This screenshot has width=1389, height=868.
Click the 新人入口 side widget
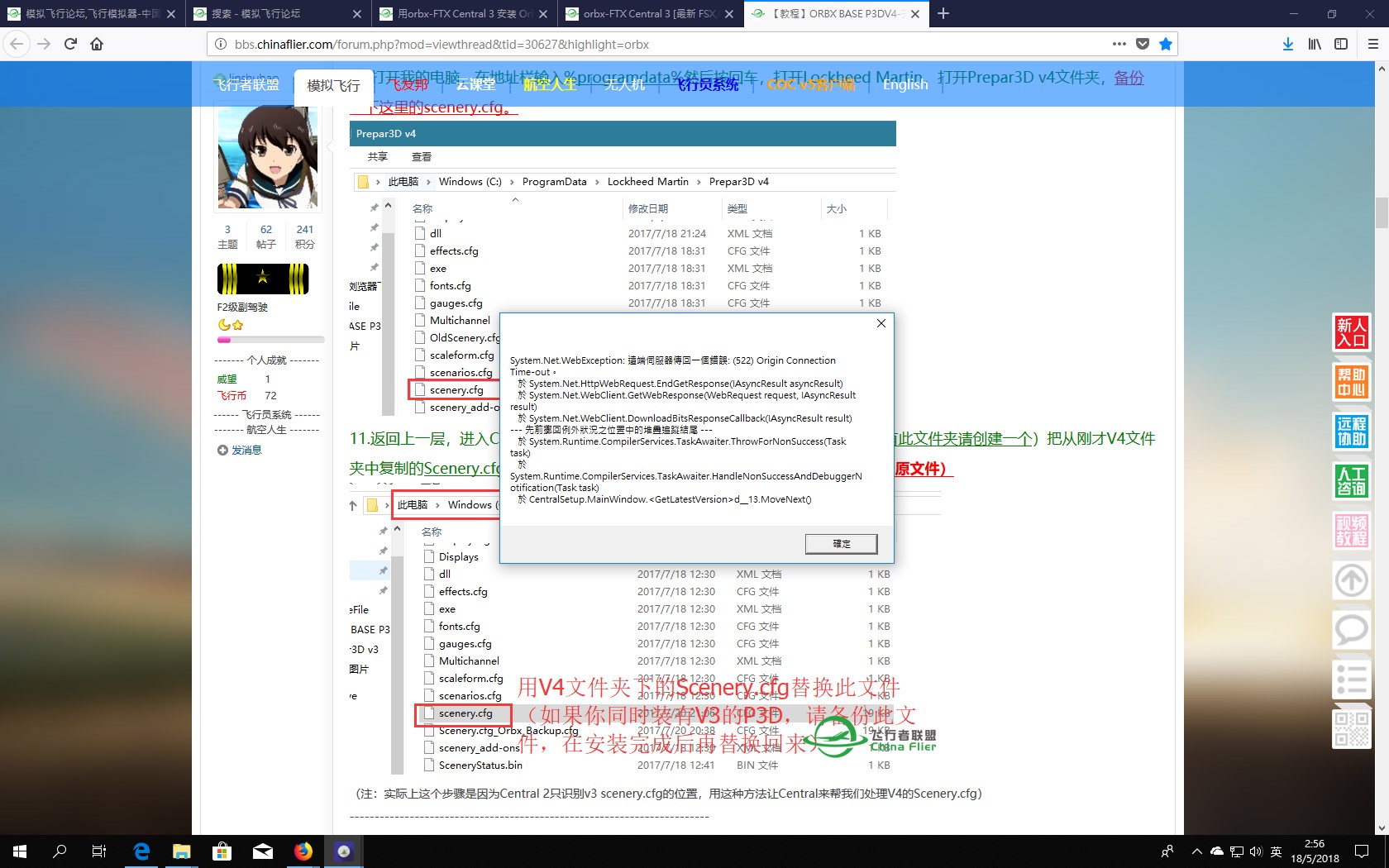click(1352, 332)
